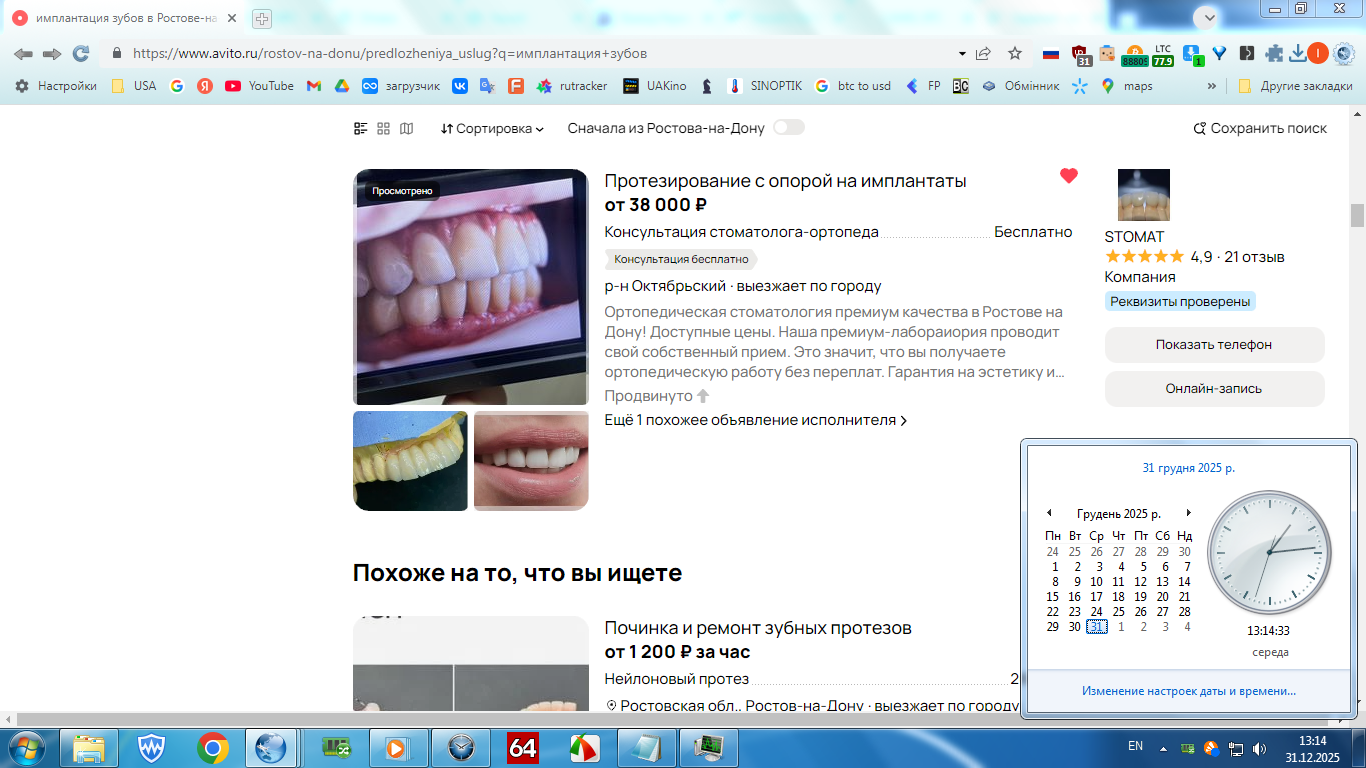Open the blue funnel filter extension
The image size is (1366, 768).
tap(1219, 53)
